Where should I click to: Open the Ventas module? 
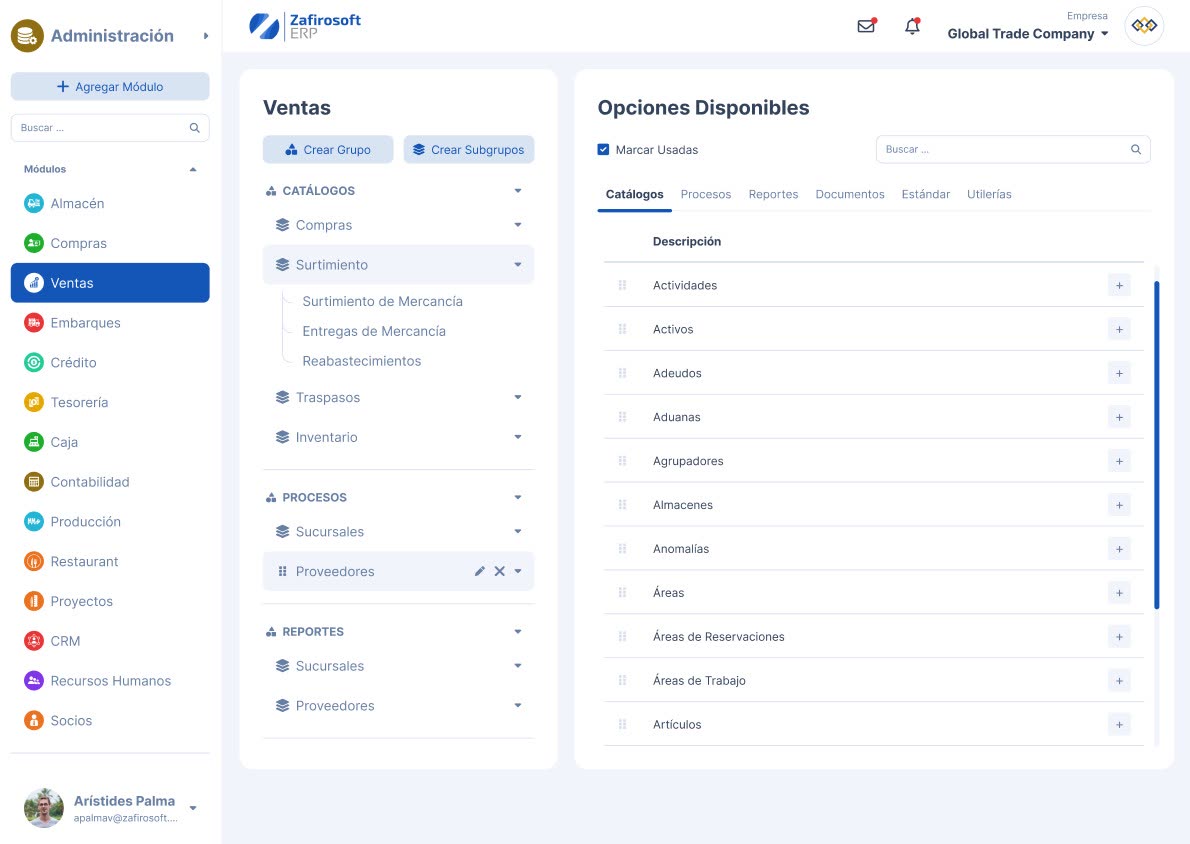pyautogui.click(x=110, y=283)
